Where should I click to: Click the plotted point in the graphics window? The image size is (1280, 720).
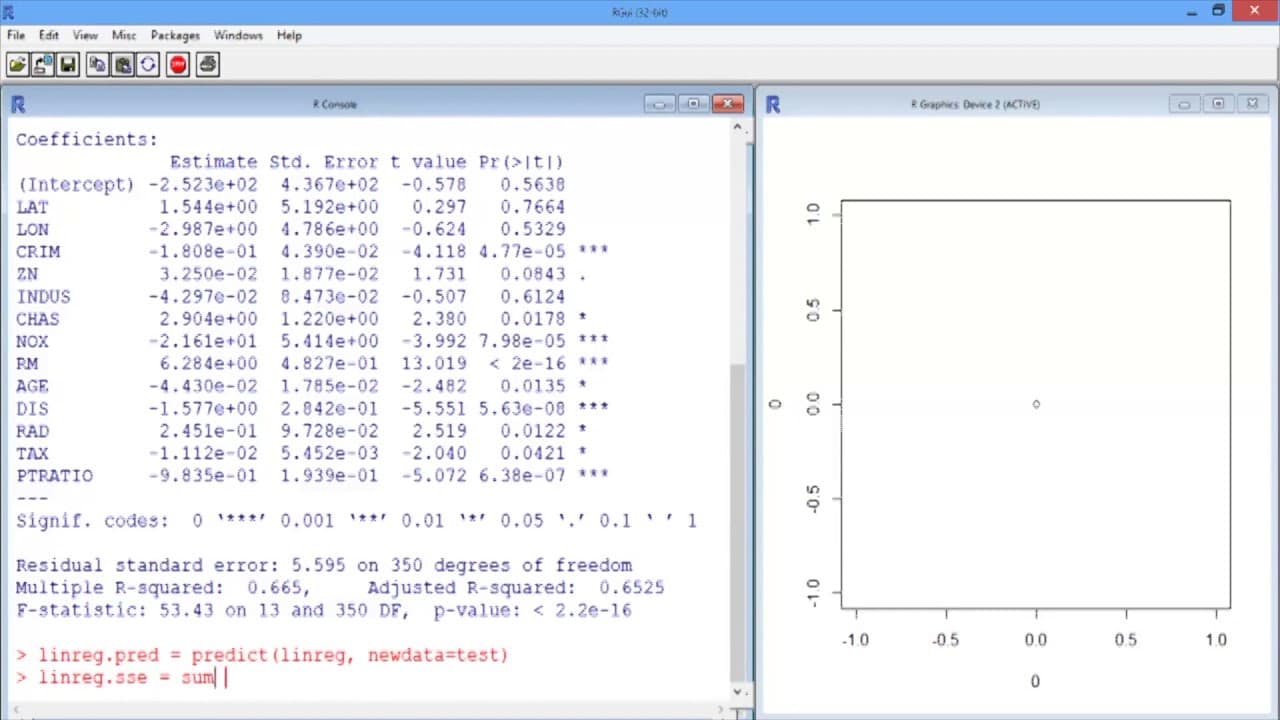click(1036, 404)
